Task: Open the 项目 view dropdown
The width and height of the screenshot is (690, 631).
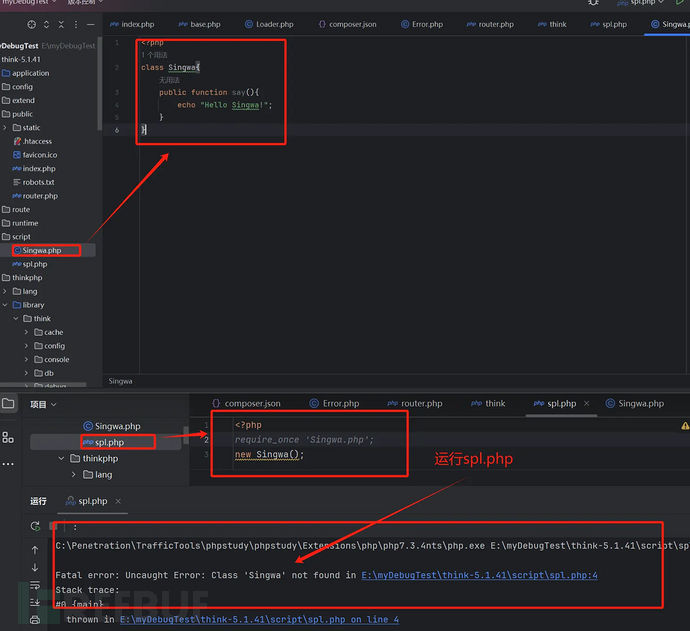Action: tap(42, 404)
